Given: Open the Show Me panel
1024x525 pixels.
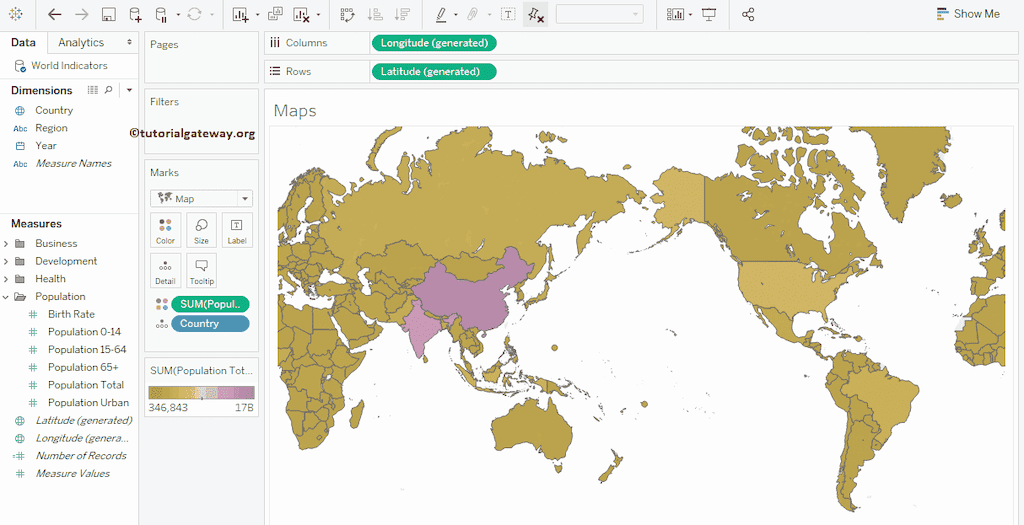Looking at the screenshot, I should (x=968, y=14).
